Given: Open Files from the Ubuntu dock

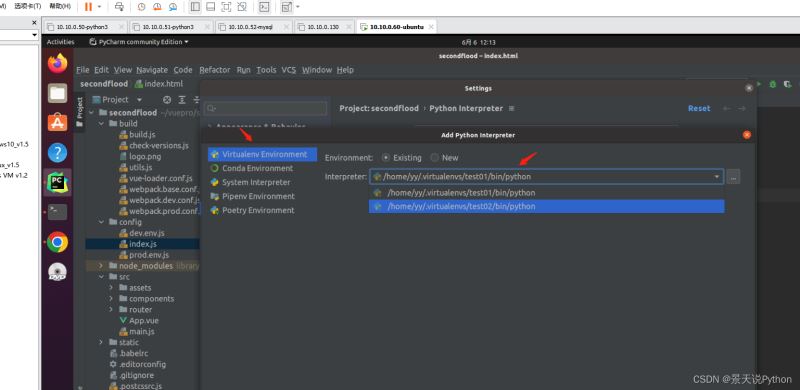Looking at the screenshot, I should pos(58,93).
